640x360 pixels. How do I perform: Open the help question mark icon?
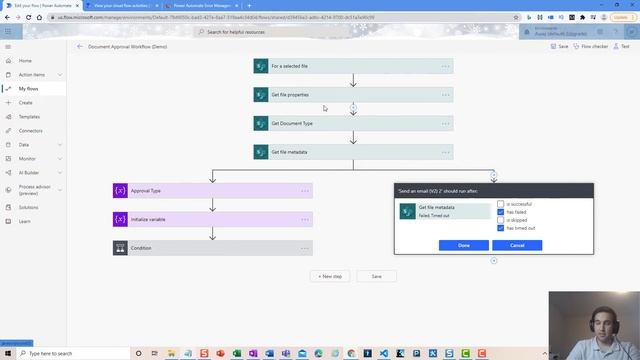tap(616, 31)
